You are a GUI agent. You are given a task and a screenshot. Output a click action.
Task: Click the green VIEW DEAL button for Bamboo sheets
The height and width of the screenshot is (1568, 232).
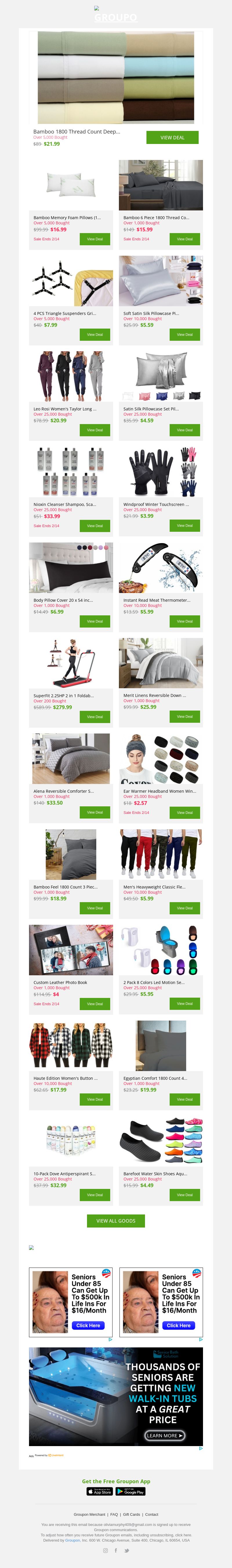point(172,138)
